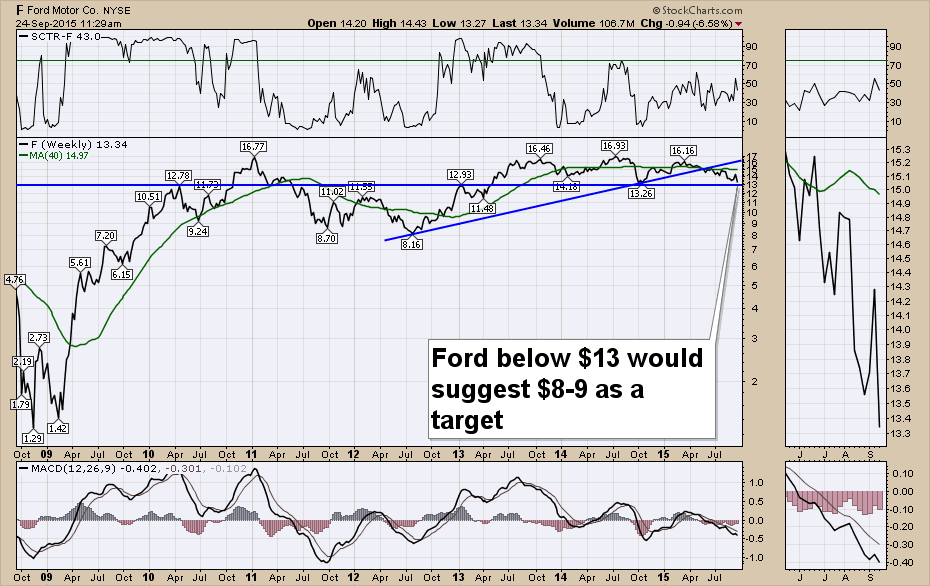The width and height of the screenshot is (930, 586).
Task: Click the 1.79 price label
Action: pyautogui.click(x=21, y=405)
